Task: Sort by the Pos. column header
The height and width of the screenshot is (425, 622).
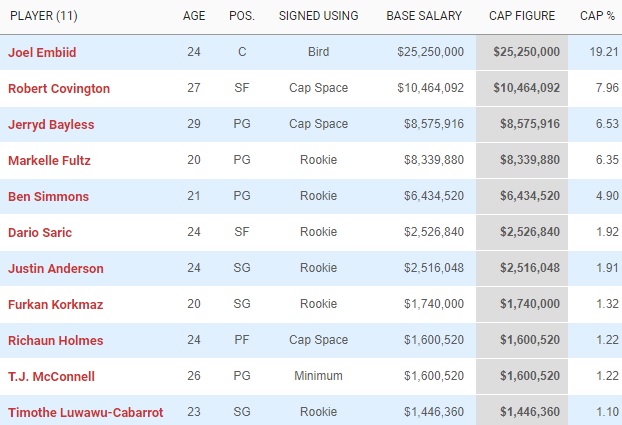Action: click(x=241, y=17)
